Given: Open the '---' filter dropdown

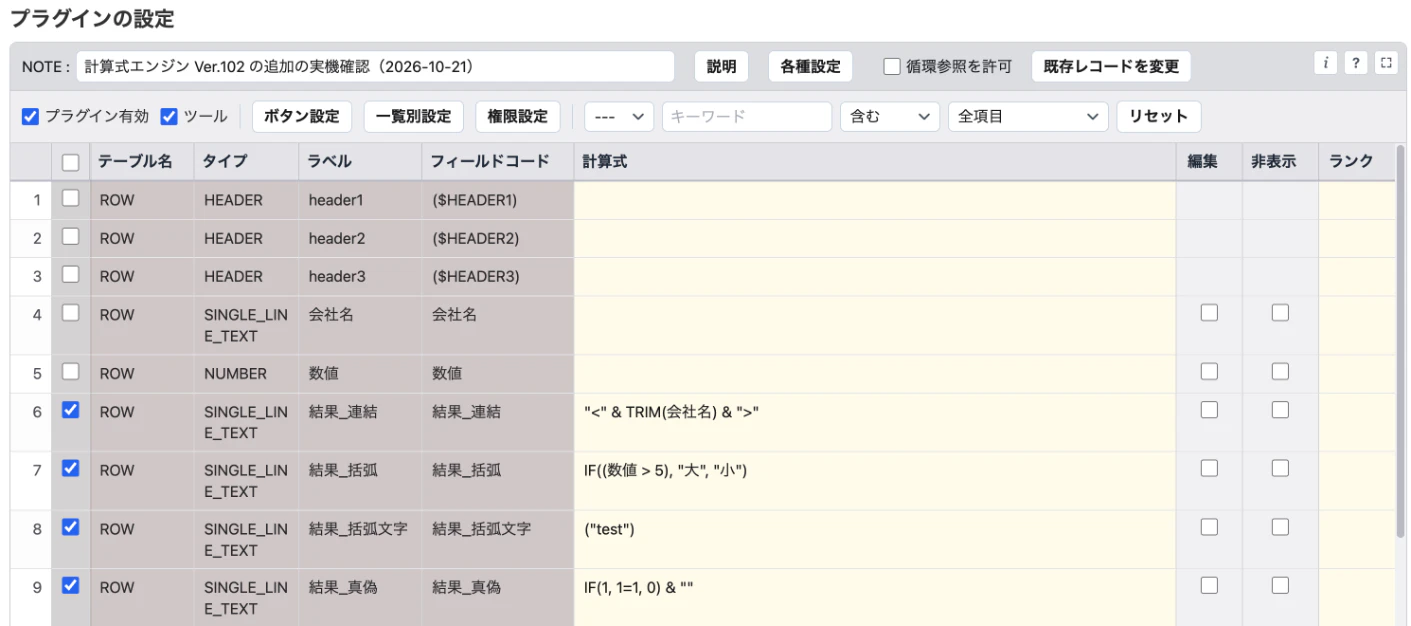Looking at the screenshot, I should tap(619, 117).
